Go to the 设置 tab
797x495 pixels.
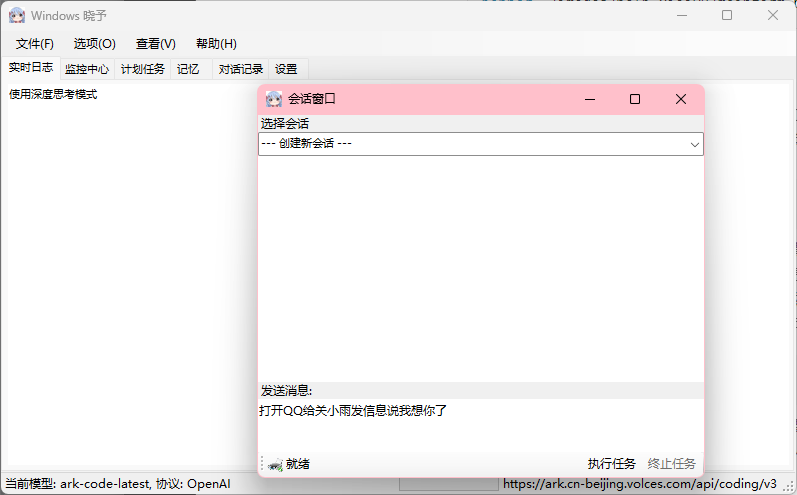point(286,69)
